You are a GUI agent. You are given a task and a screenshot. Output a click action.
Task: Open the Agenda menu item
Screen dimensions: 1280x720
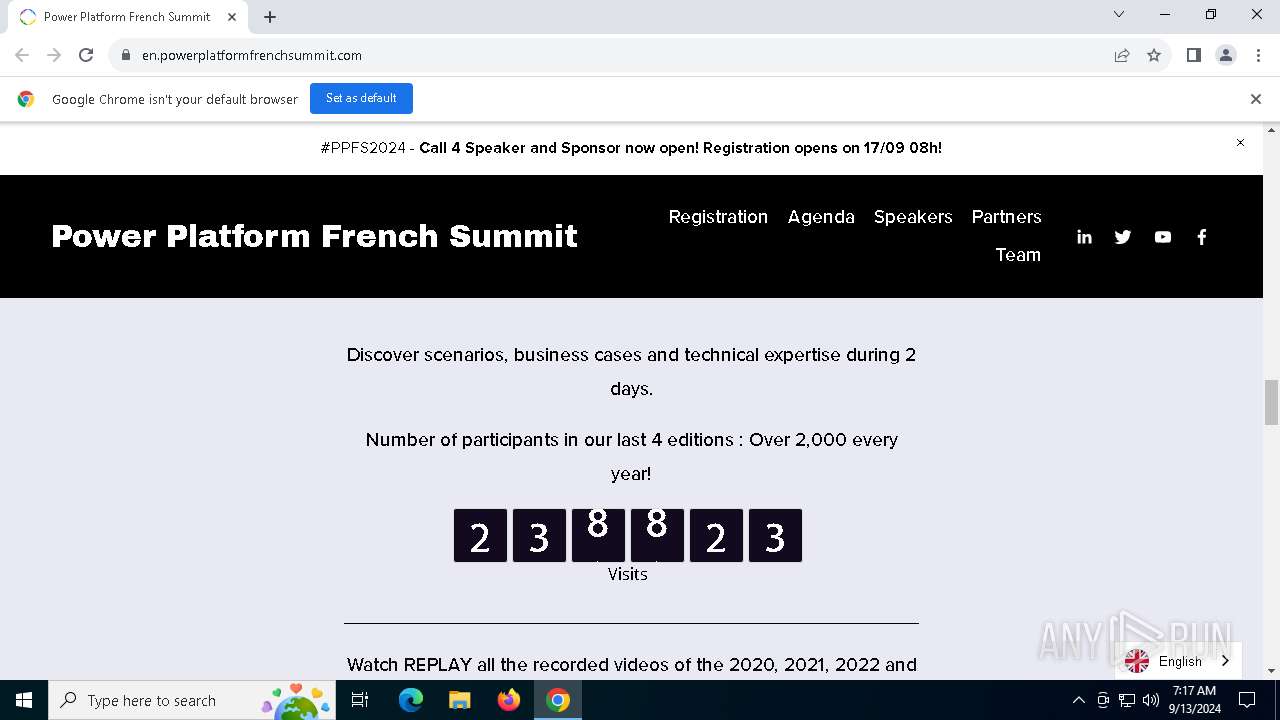point(821,217)
